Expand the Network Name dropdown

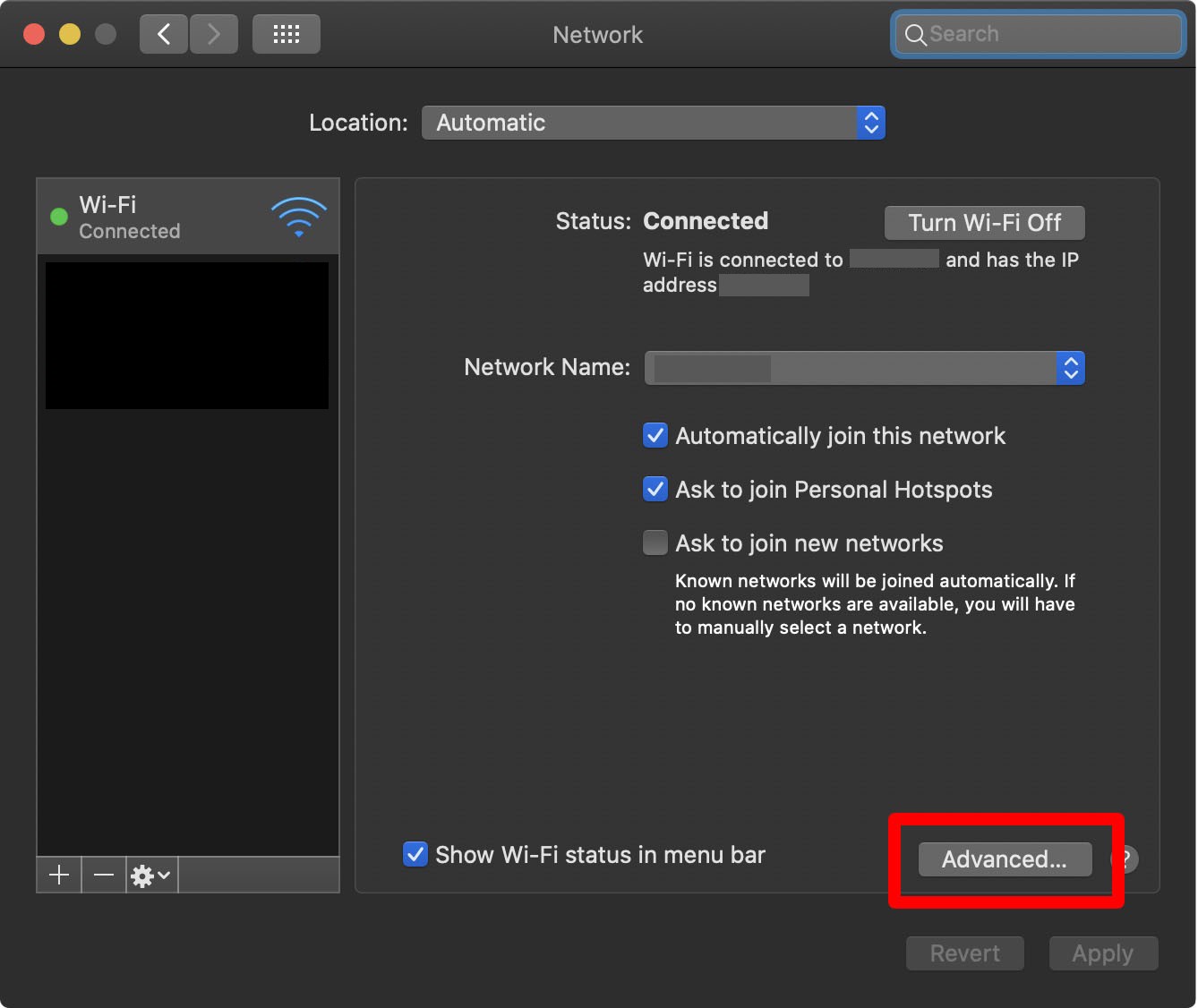click(x=864, y=368)
